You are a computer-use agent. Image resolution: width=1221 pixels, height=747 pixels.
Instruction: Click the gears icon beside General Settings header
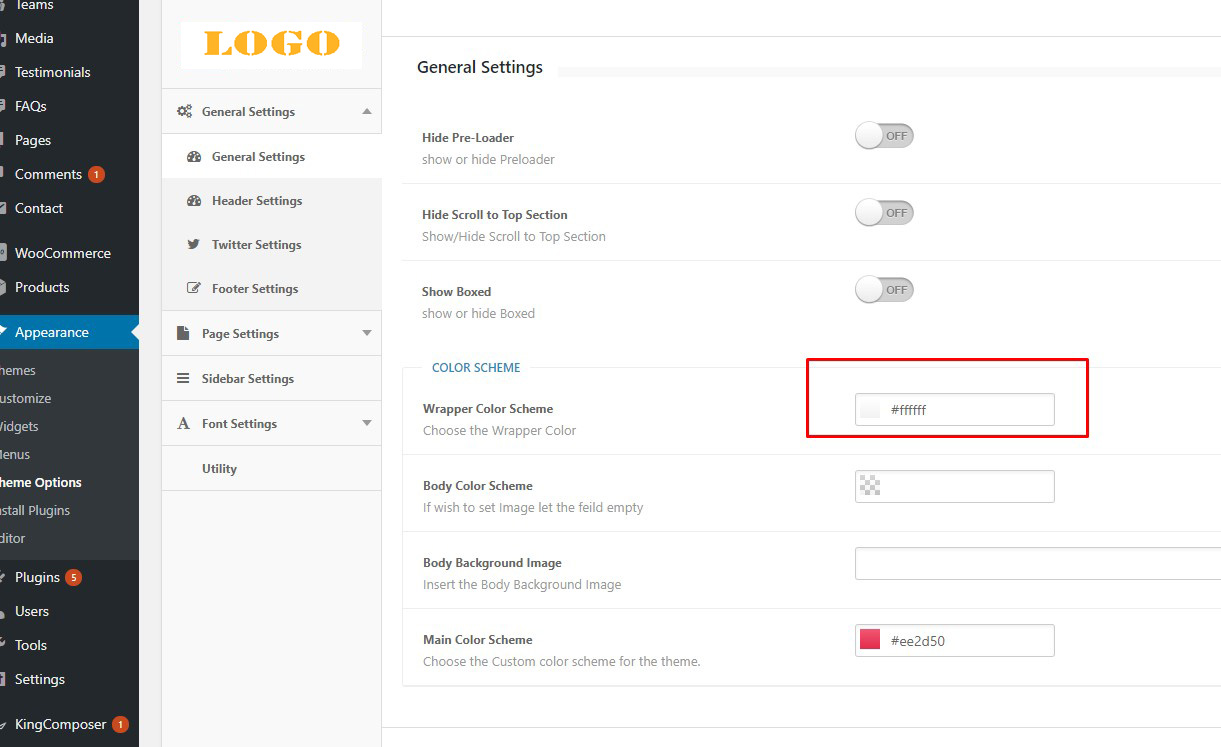pos(184,112)
